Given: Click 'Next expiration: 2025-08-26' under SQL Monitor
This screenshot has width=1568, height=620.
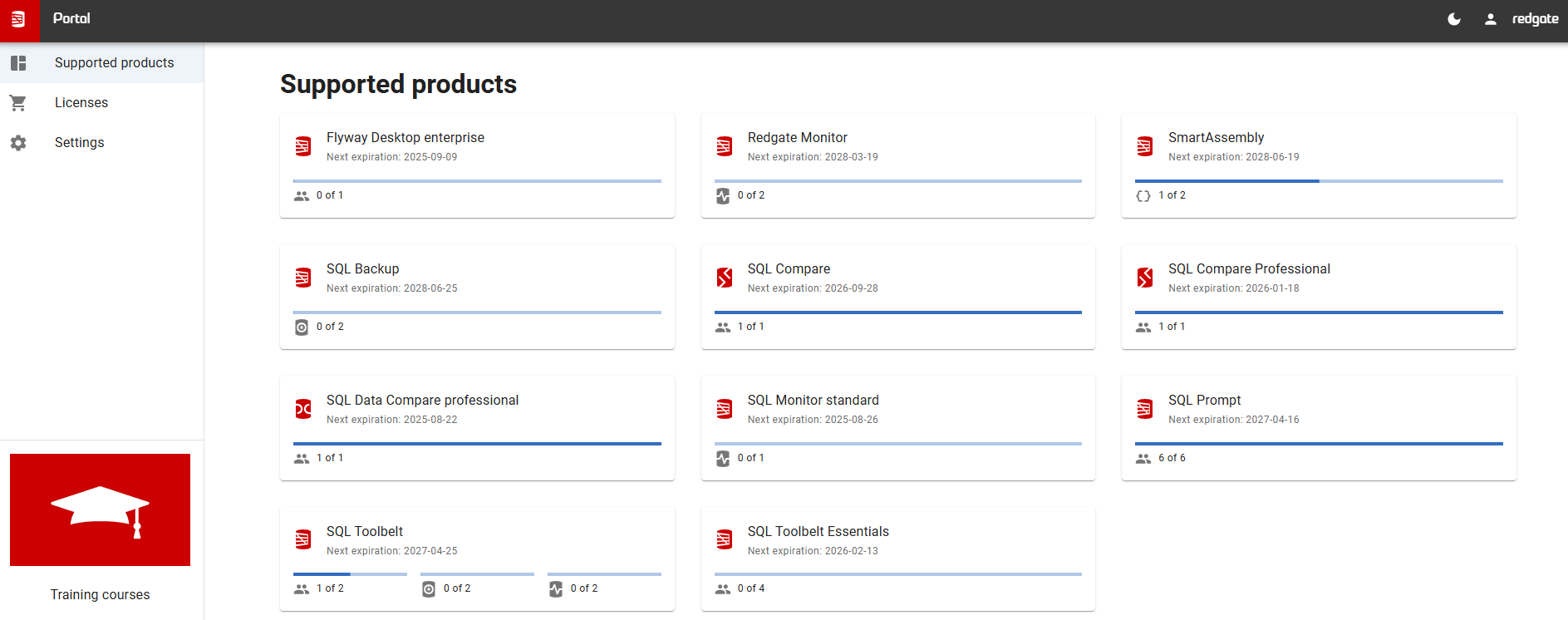Looking at the screenshot, I should tap(813, 420).
